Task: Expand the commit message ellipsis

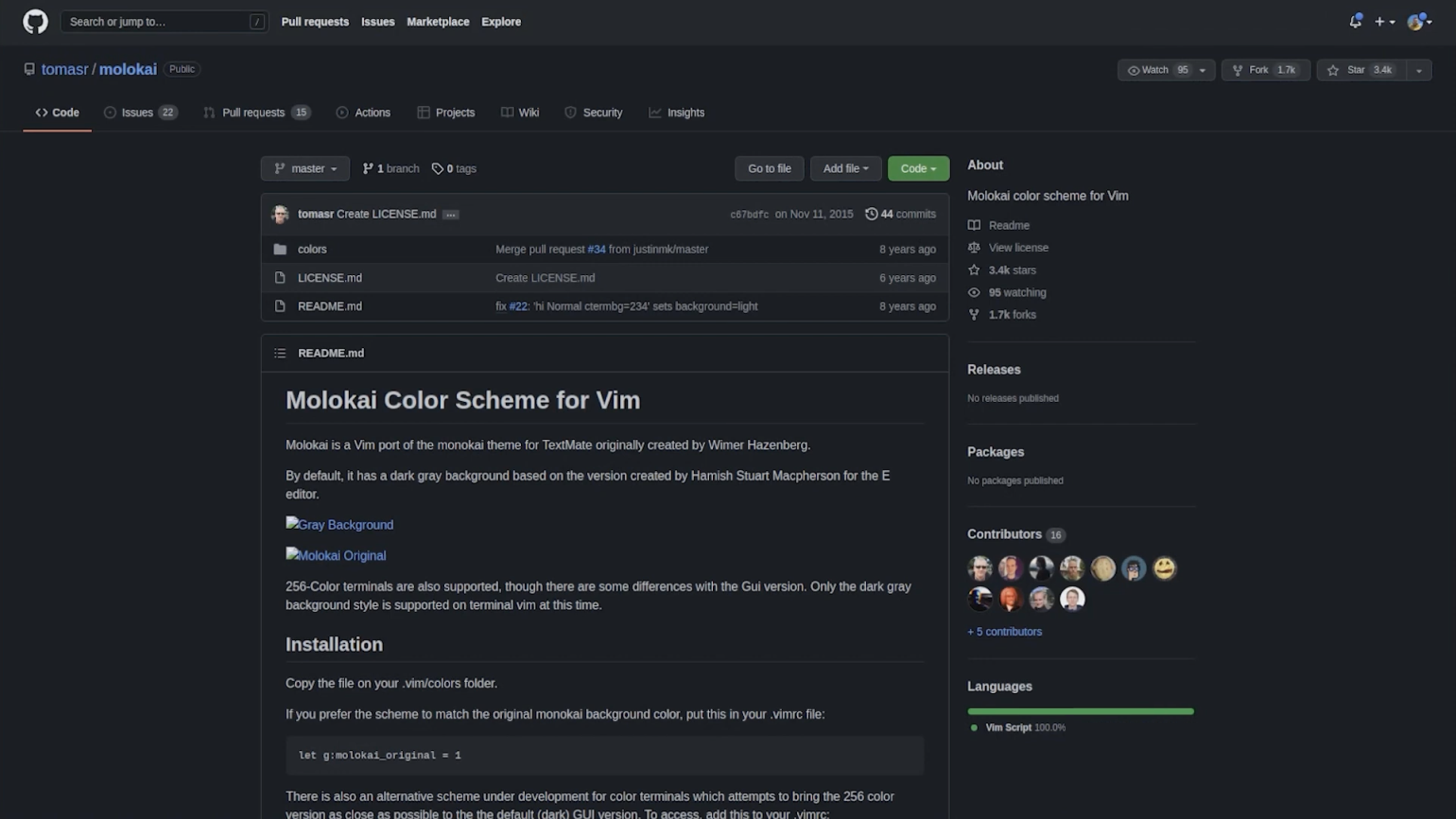Action: pos(451,215)
